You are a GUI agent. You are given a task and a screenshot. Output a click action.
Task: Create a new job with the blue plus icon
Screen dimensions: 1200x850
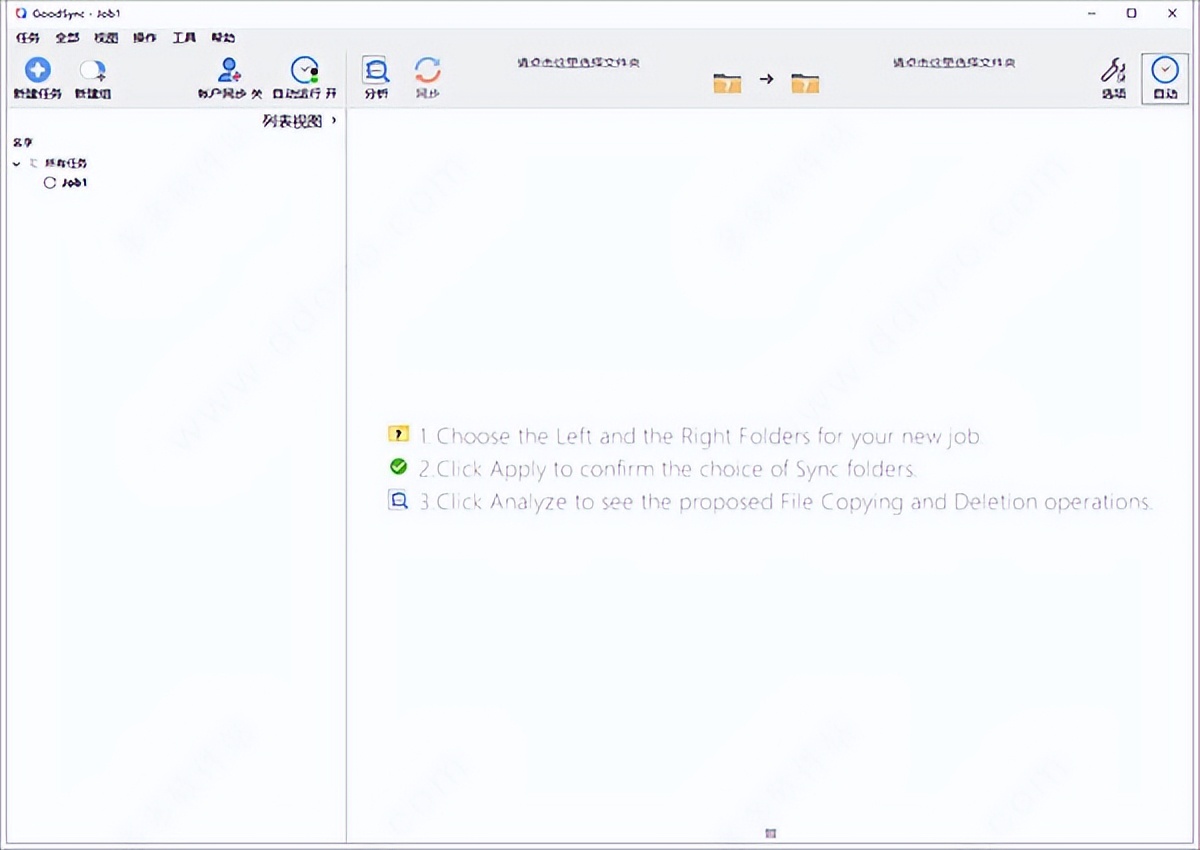[x=37, y=71]
